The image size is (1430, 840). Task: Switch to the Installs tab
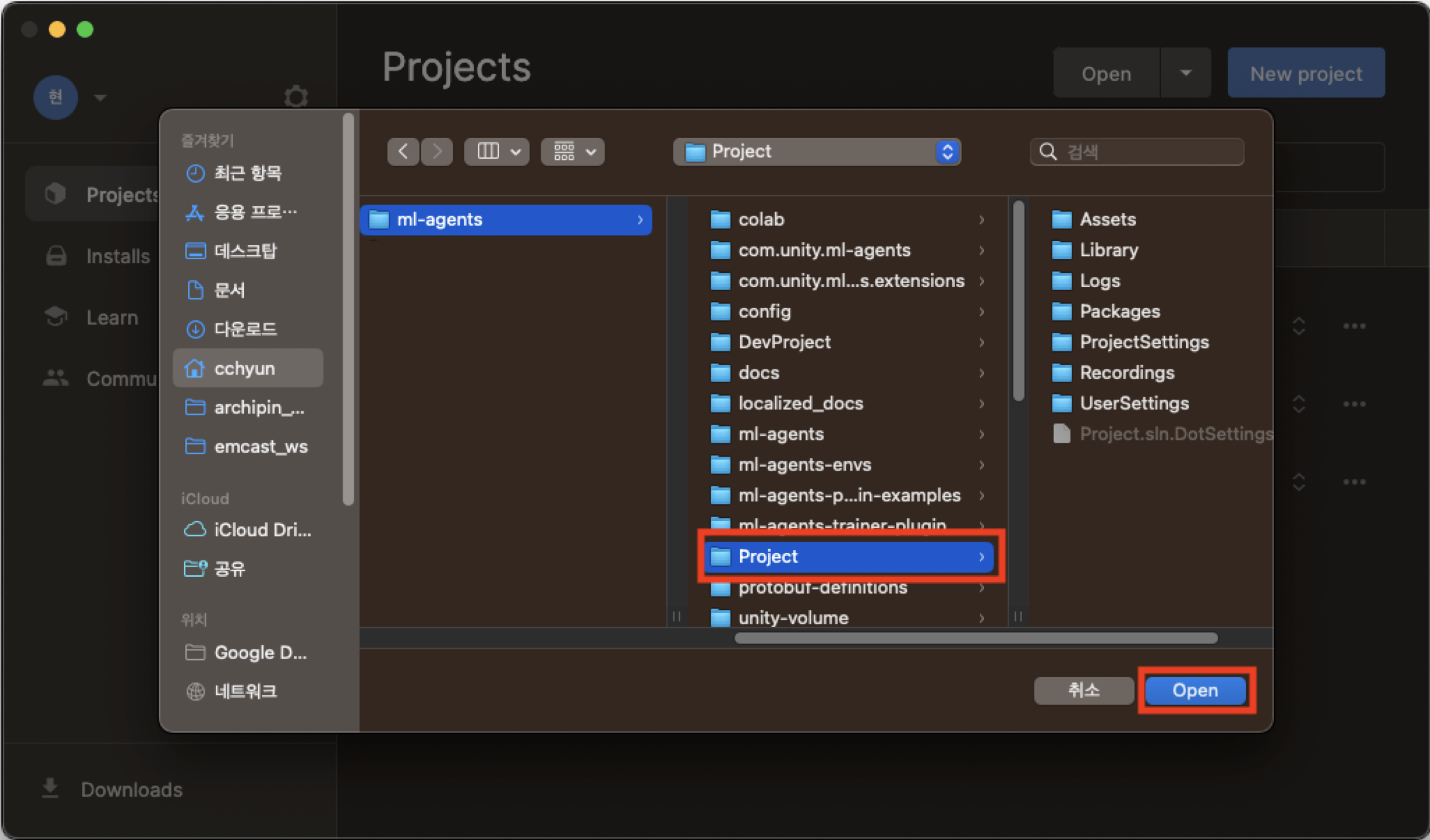pos(118,256)
